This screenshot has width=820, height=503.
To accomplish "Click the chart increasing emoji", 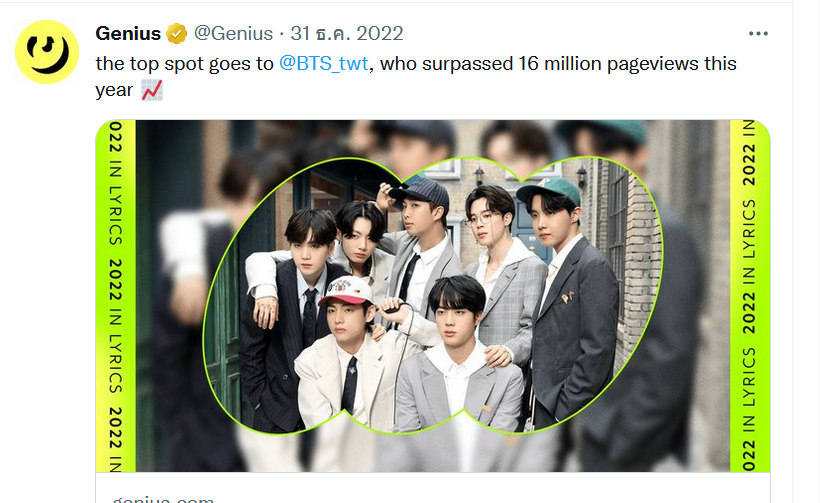I will coord(152,90).
